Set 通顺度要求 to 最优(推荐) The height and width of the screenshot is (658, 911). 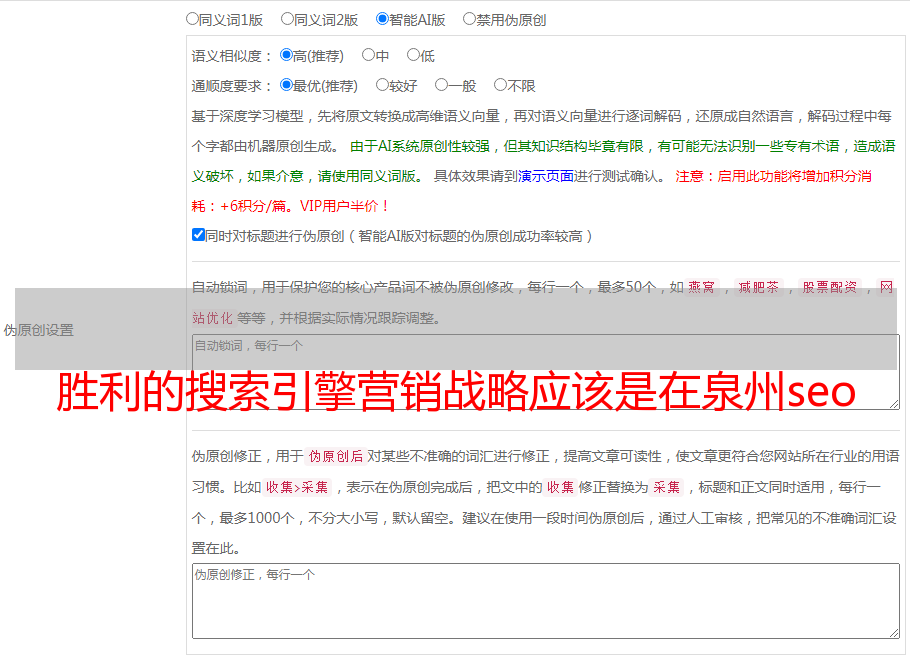[286, 85]
